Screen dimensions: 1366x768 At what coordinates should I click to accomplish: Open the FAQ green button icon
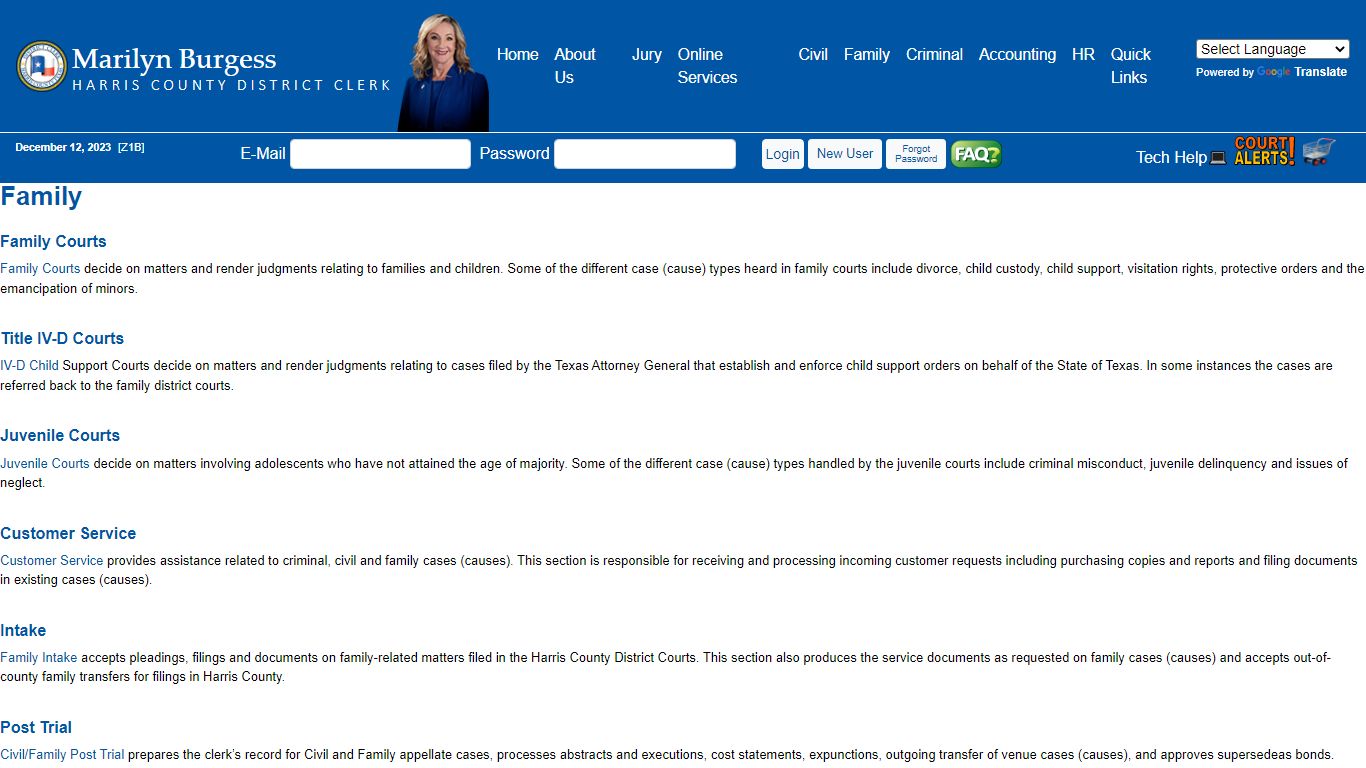click(x=976, y=154)
